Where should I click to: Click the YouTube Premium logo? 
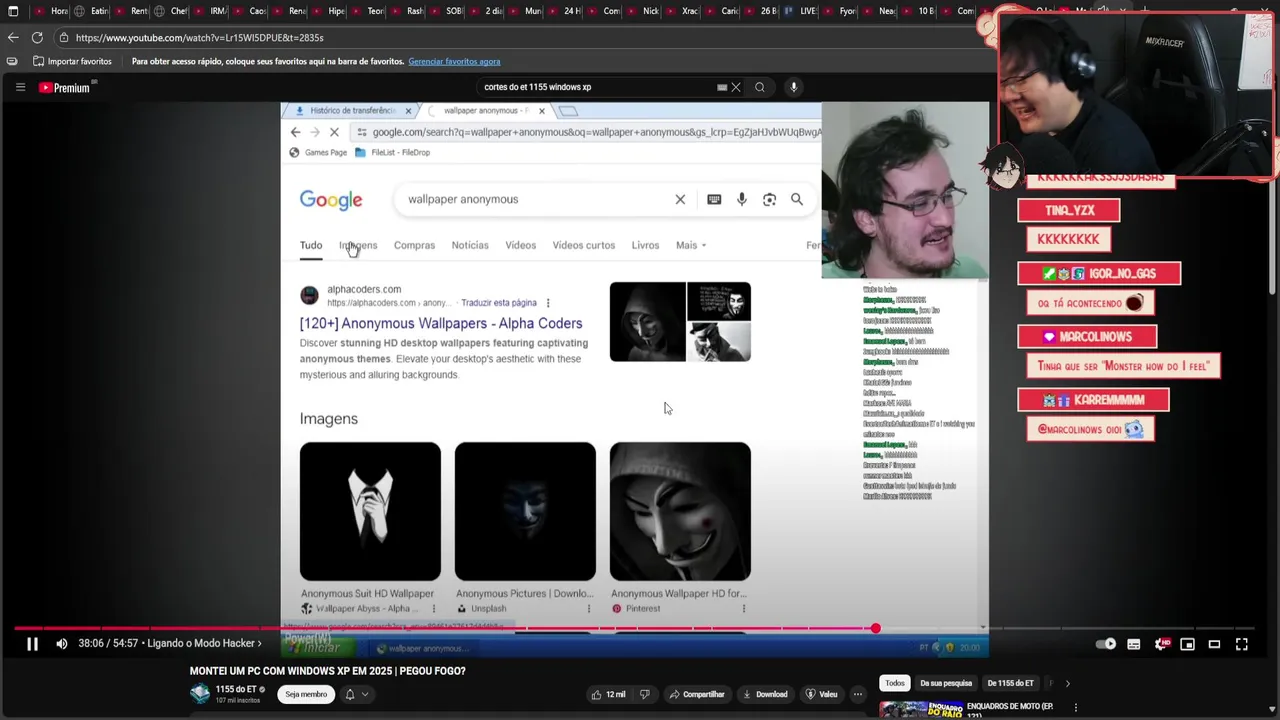point(64,88)
